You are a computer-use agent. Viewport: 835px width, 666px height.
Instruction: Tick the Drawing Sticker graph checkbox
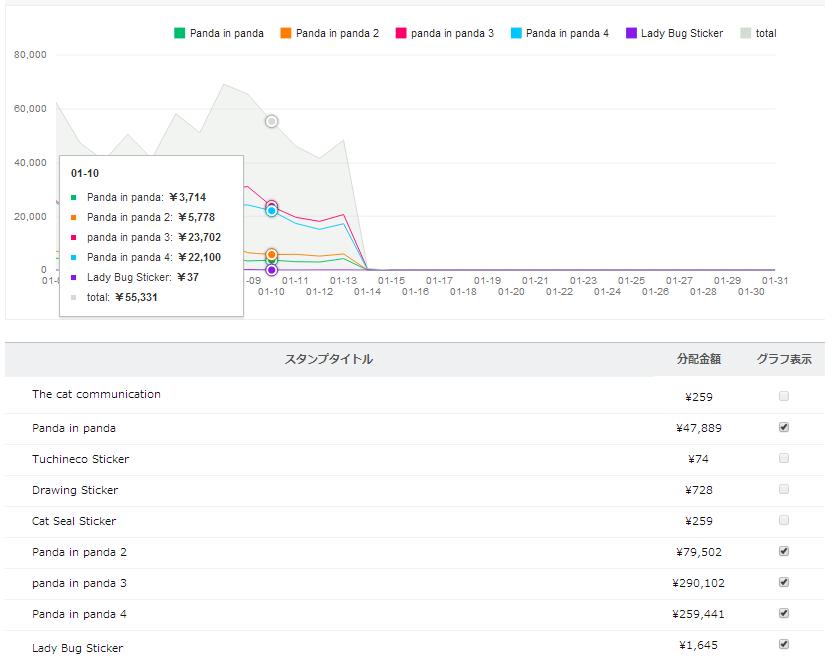pos(783,489)
